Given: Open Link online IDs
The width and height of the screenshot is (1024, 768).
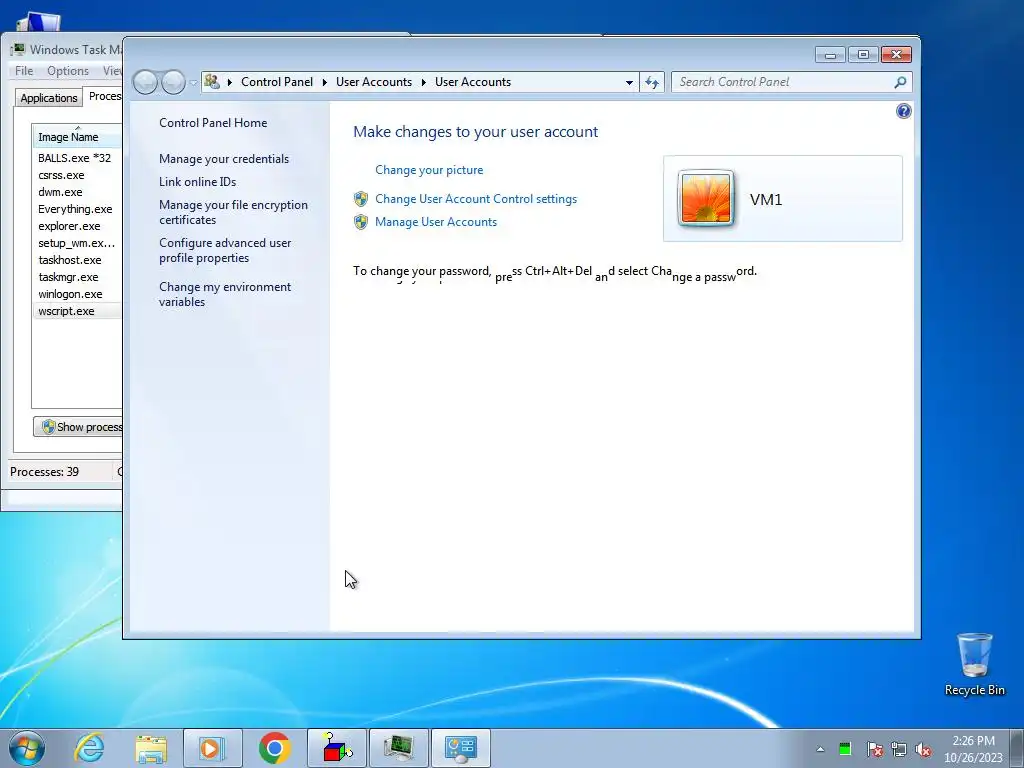Looking at the screenshot, I should click(x=197, y=182).
